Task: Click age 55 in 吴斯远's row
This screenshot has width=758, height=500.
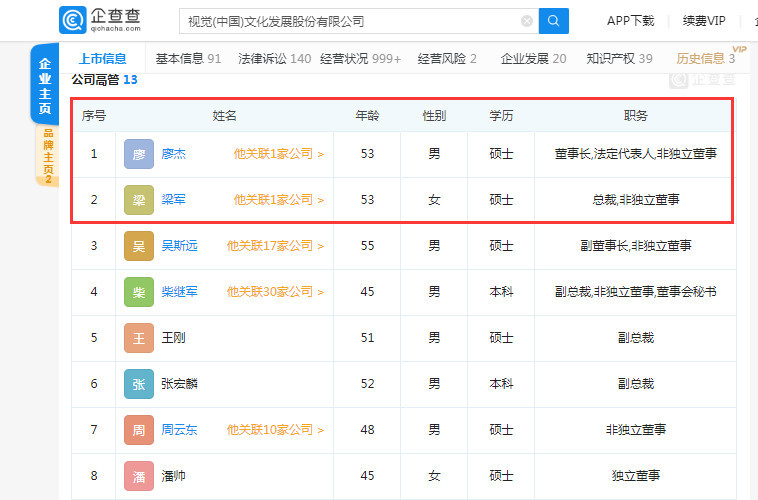Action: pos(367,246)
